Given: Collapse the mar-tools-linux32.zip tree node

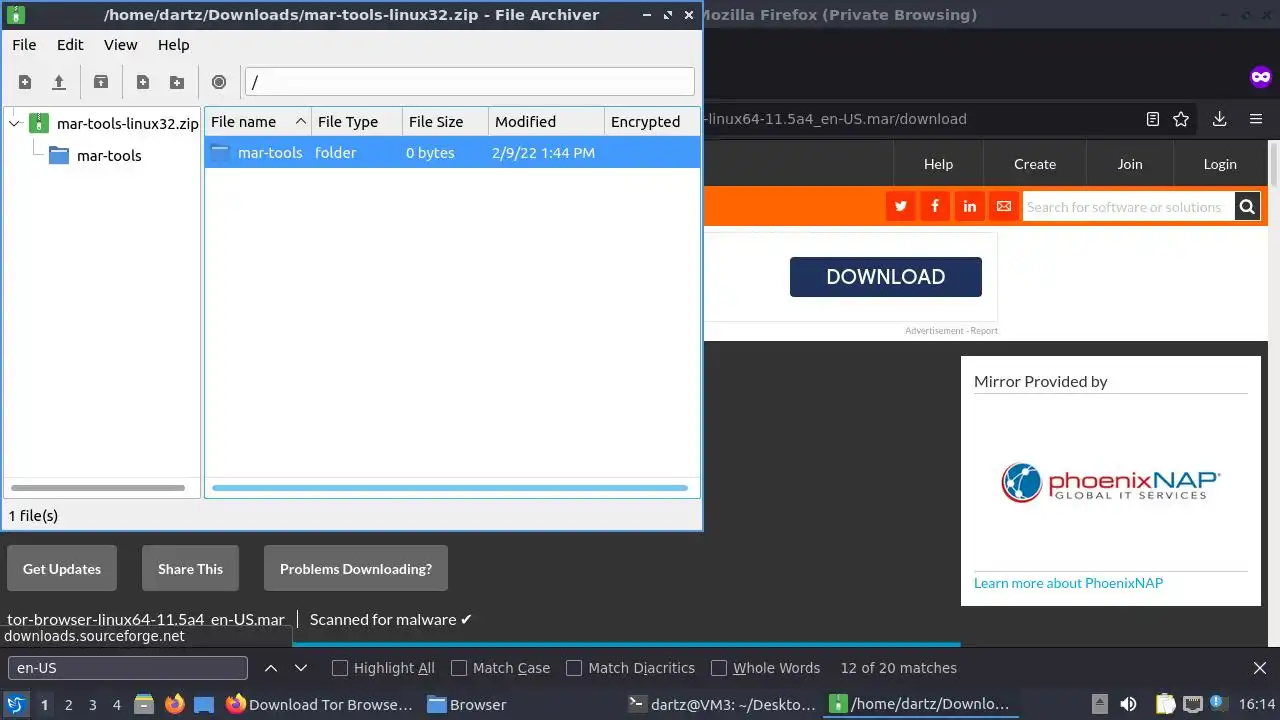Looking at the screenshot, I should [x=14, y=123].
